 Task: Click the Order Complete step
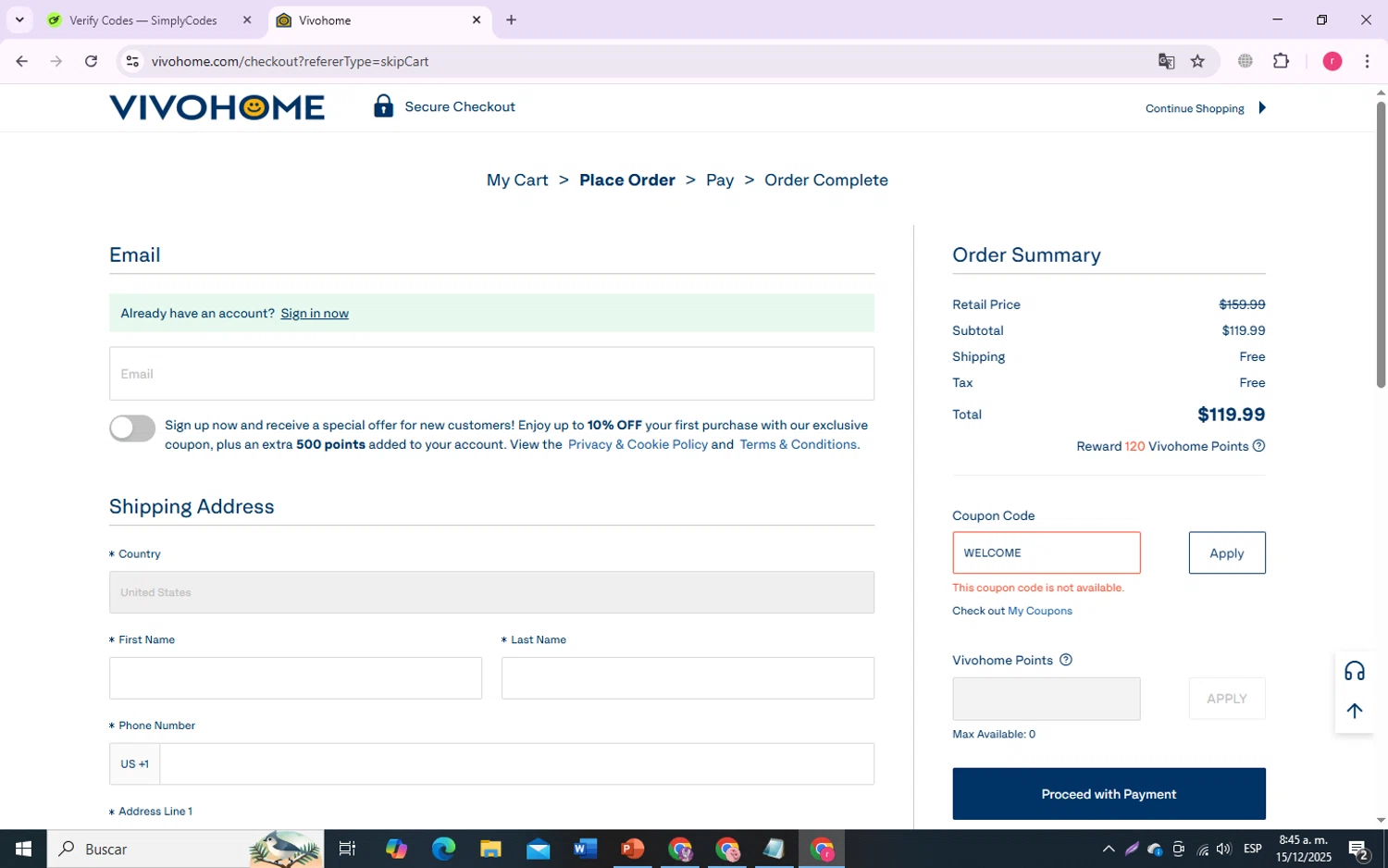(826, 180)
